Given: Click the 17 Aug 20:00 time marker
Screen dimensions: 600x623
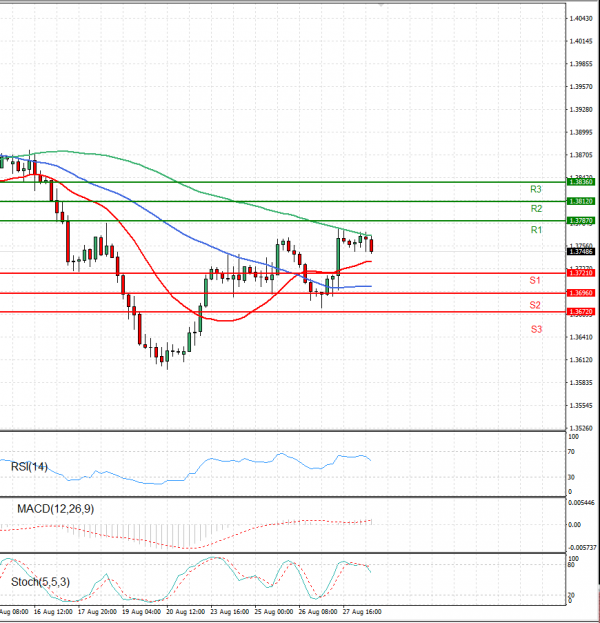Looking at the screenshot, I should click(97, 612).
